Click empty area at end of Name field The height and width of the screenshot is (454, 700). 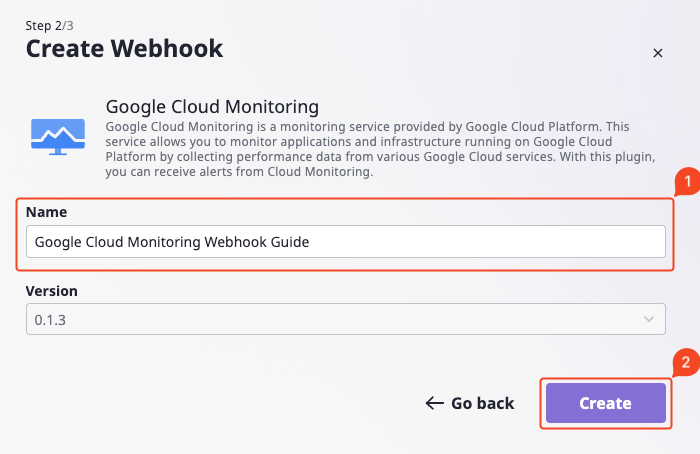coord(487,242)
